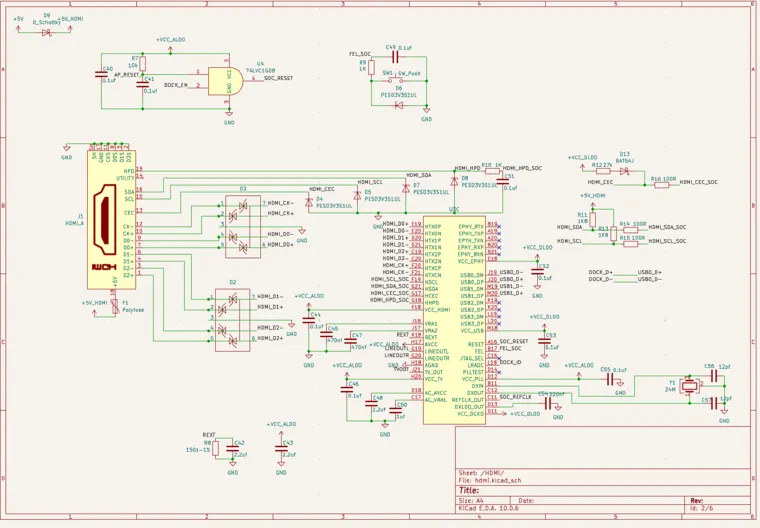
Task: Click the 'Sheet: /HDMI/' title block field
Action: 481,473
